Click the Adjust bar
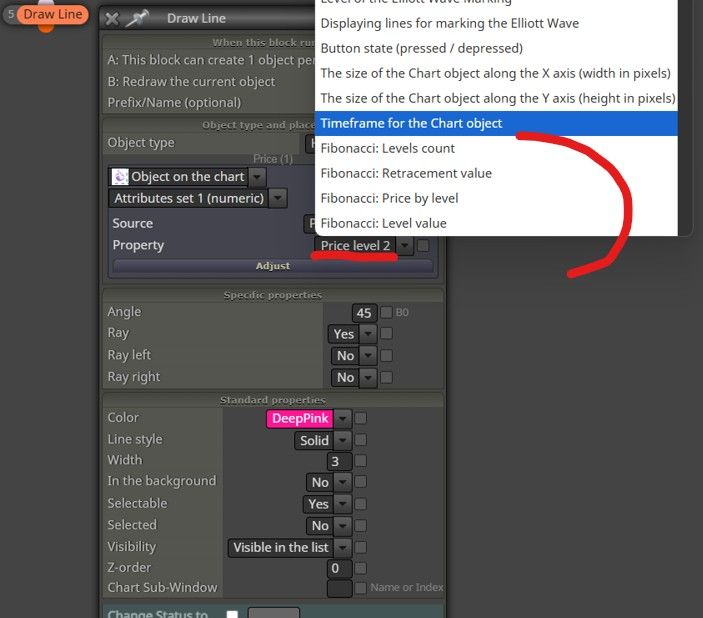Image resolution: width=703 pixels, height=618 pixels. 273,266
